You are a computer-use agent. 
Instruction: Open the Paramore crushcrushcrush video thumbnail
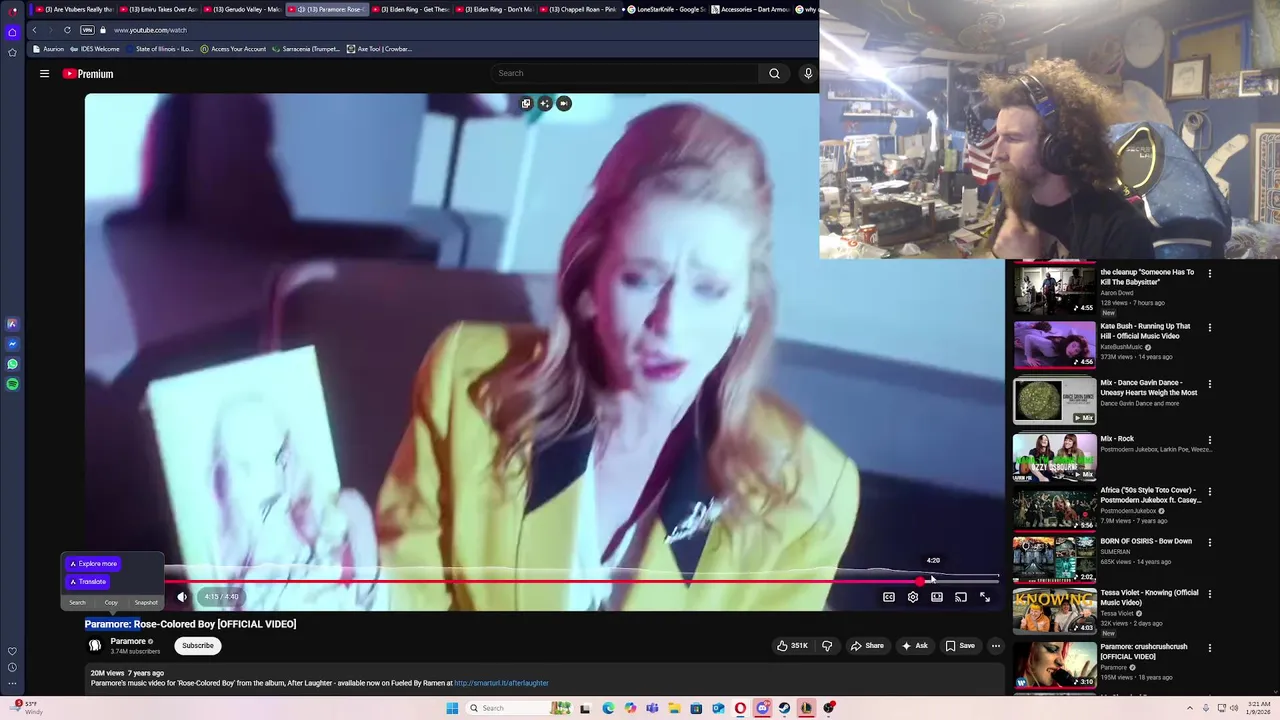click(x=1054, y=665)
